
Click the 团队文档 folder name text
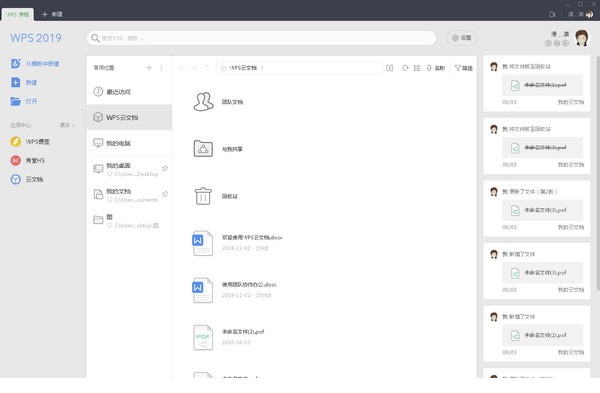point(232,102)
